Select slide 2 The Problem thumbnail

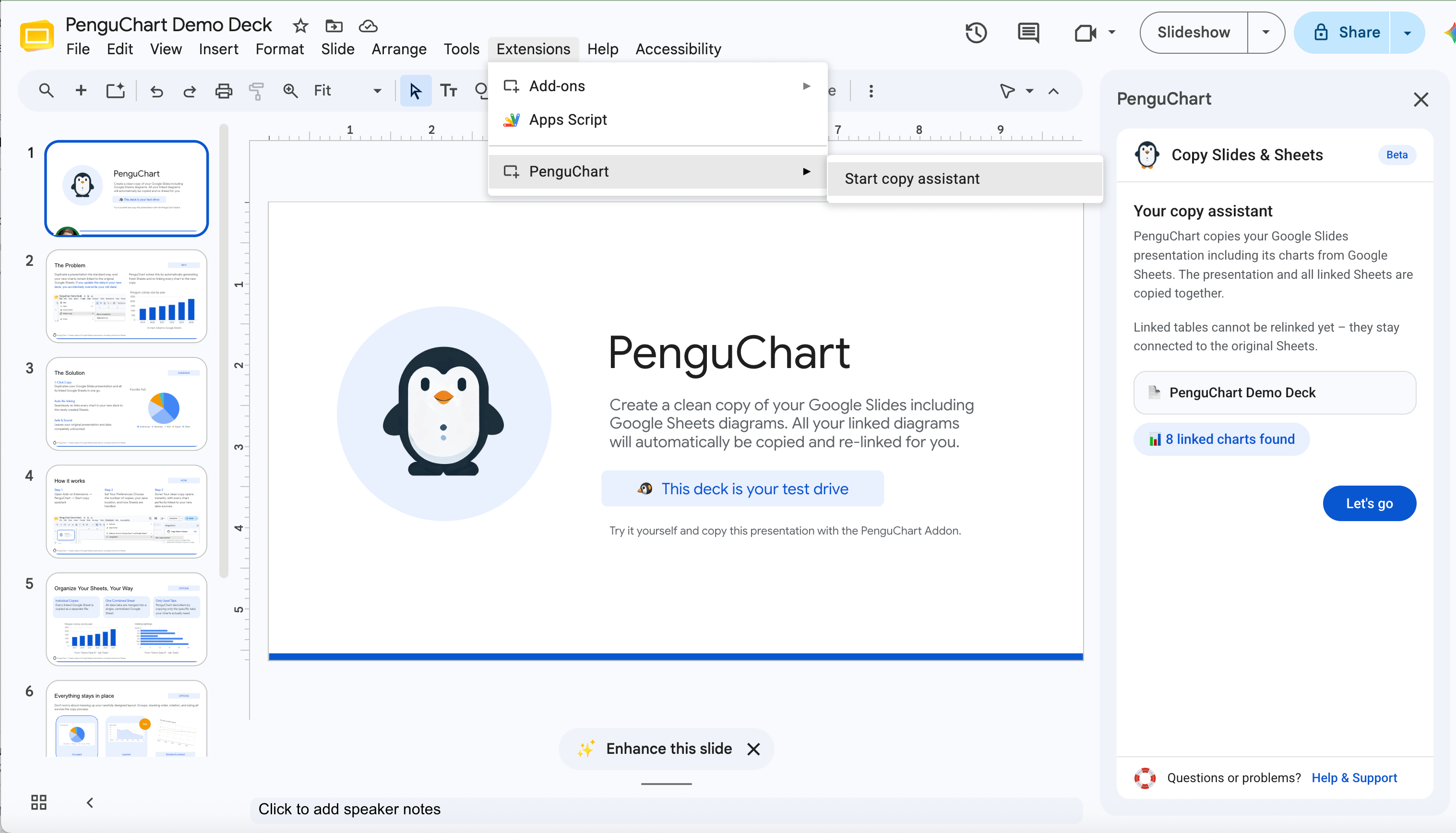pyautogui.click(x=126, y=296)
